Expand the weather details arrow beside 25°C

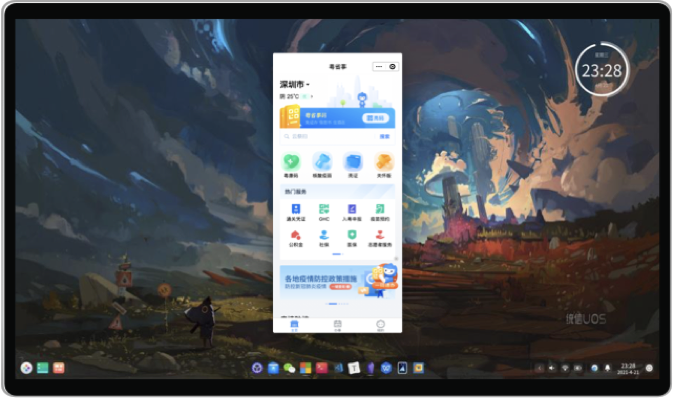coord(312,96)
